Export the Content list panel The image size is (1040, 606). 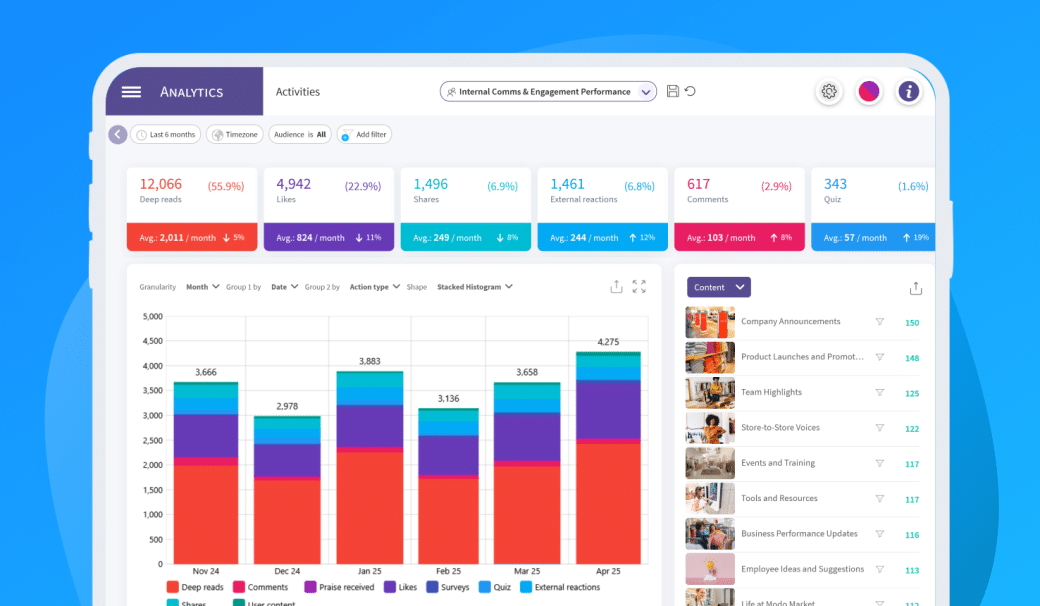click(x=915, y=288)
